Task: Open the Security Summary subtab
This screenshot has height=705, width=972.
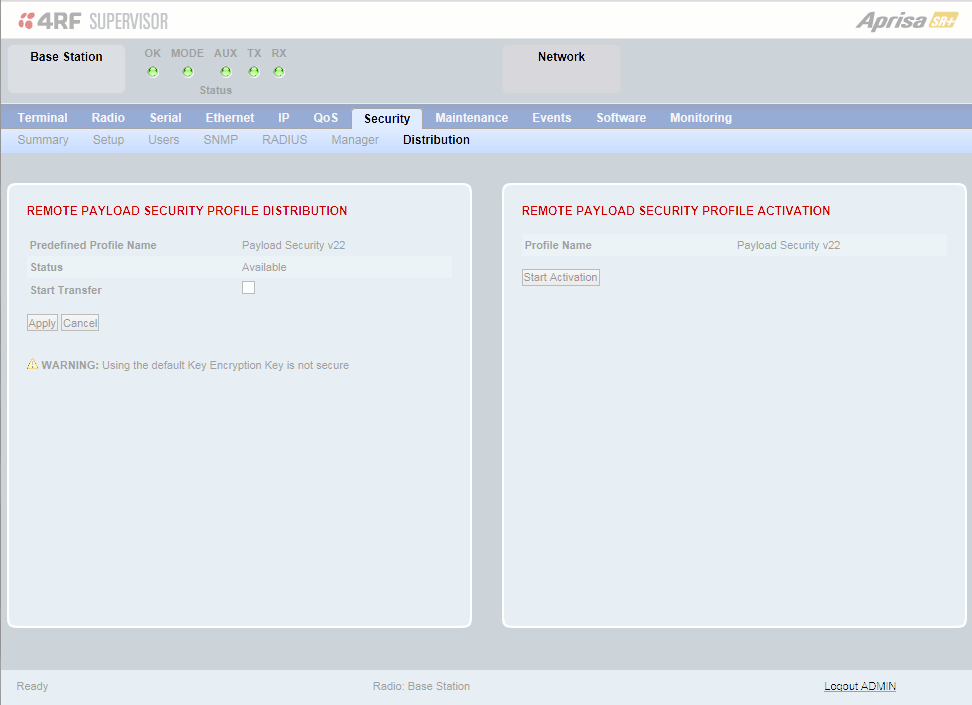Action: point(43,140)
